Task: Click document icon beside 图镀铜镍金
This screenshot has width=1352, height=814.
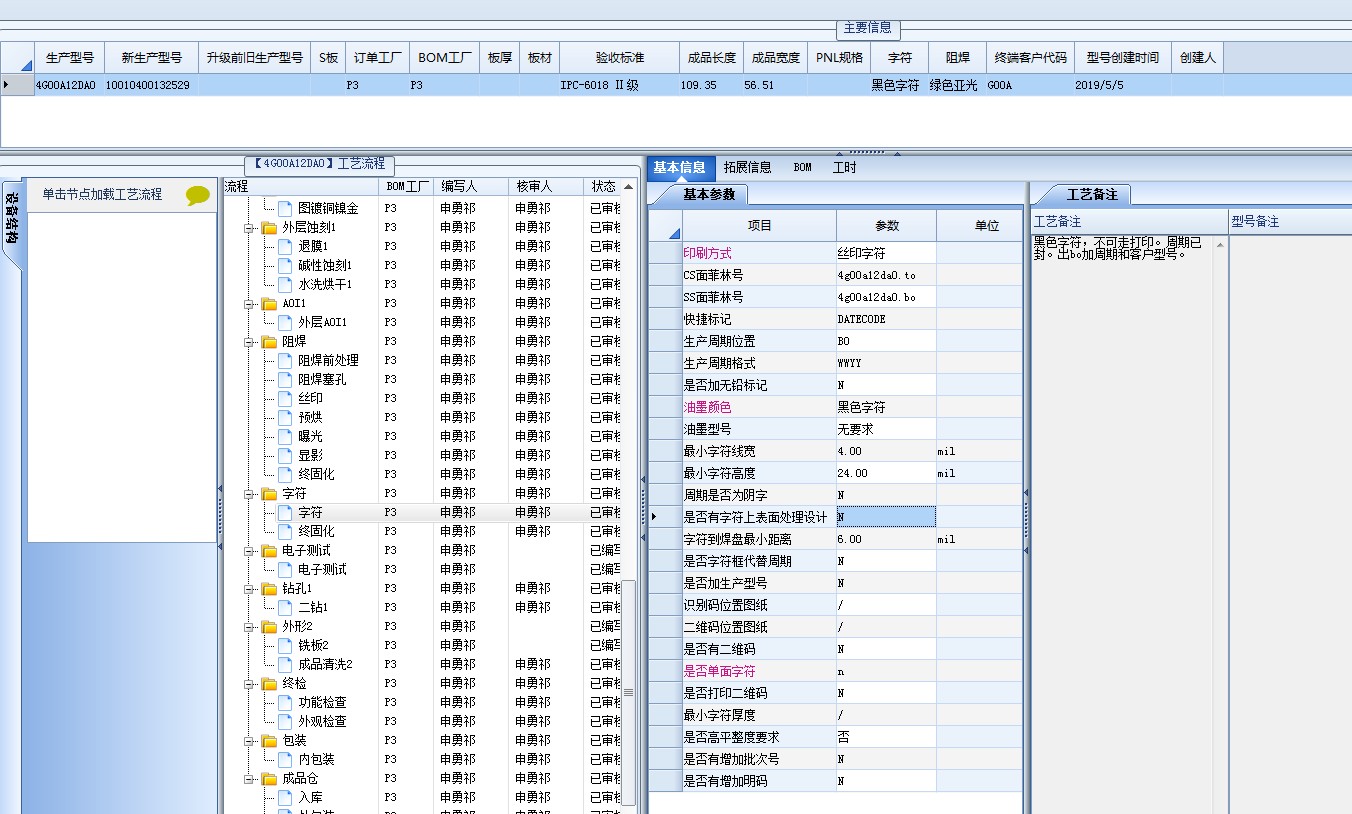Action: [x=285, y=208]
